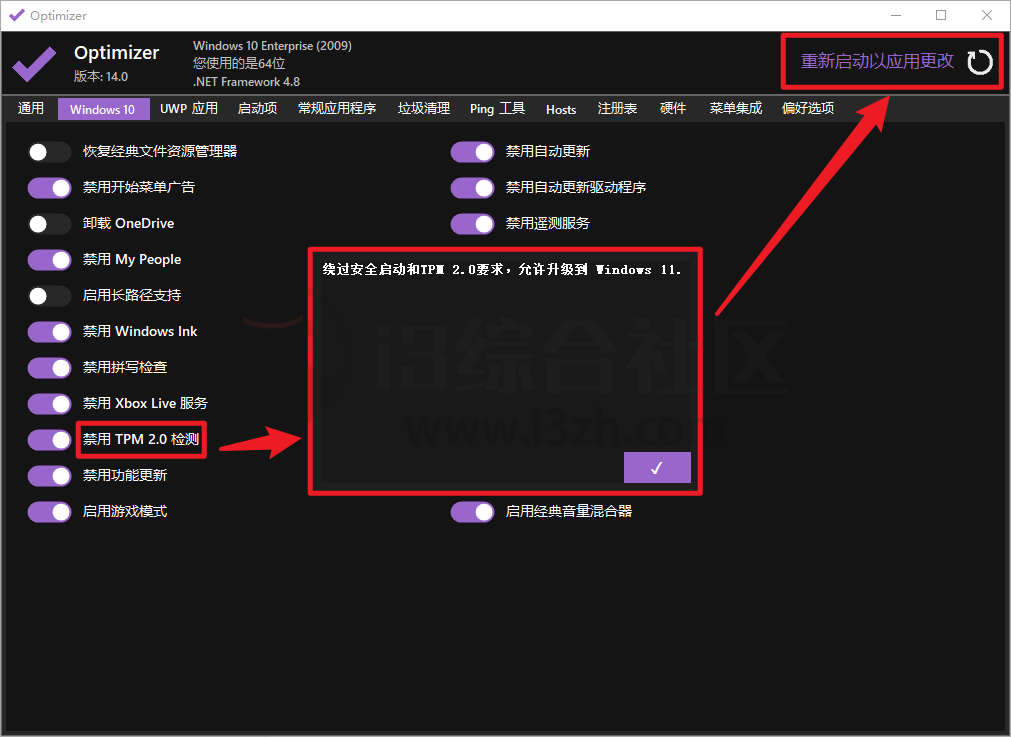
Task: Toggle the 禁用 Windows Ink switch
Action: [x=49, y=332]
